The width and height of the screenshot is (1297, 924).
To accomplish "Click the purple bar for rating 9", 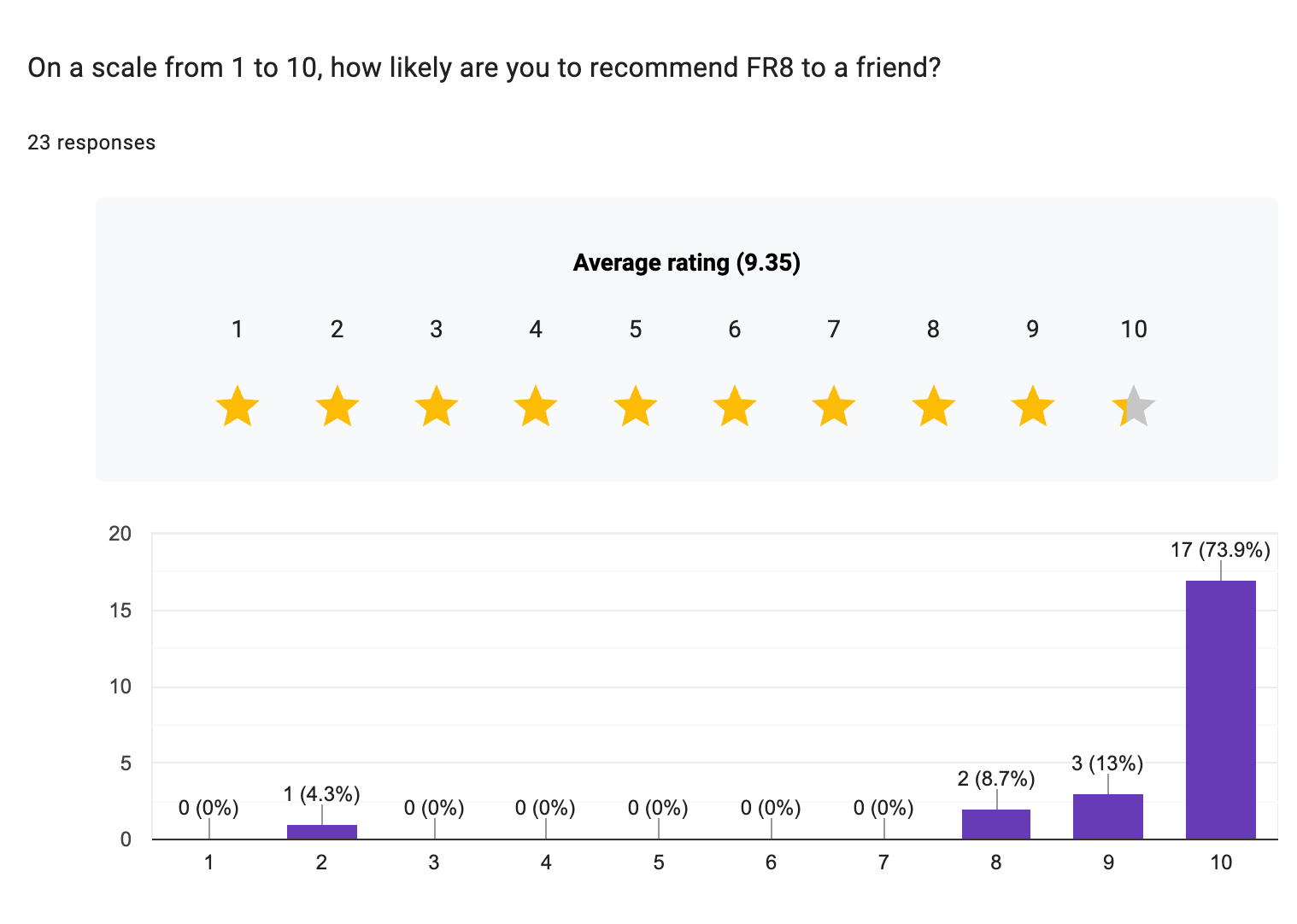I will click(1108, 817).
